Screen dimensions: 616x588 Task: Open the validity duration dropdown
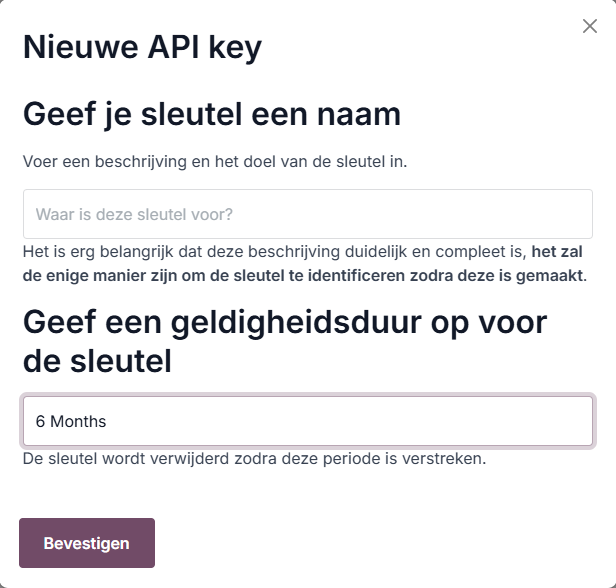308,421
